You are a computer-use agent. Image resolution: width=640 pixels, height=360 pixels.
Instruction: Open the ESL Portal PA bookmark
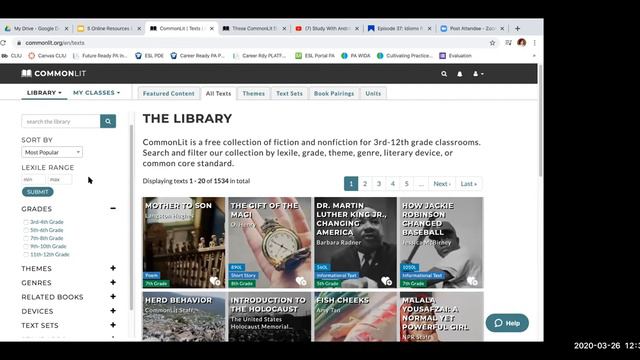(315, 56)
